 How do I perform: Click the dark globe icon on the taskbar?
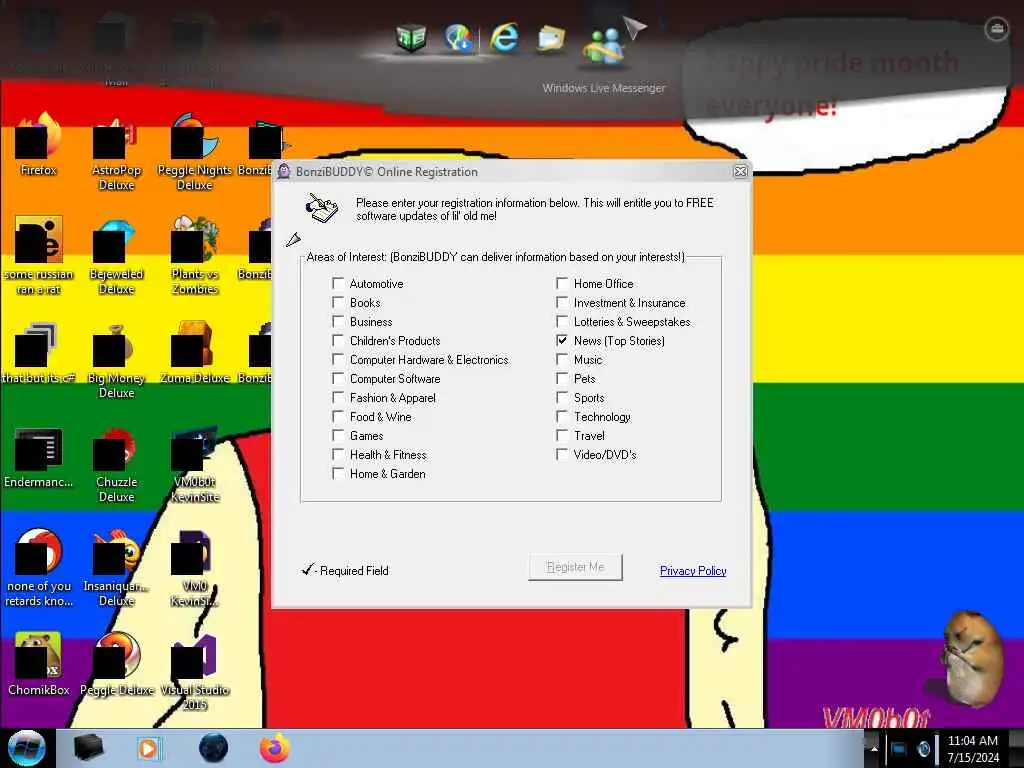click(213, 748)
